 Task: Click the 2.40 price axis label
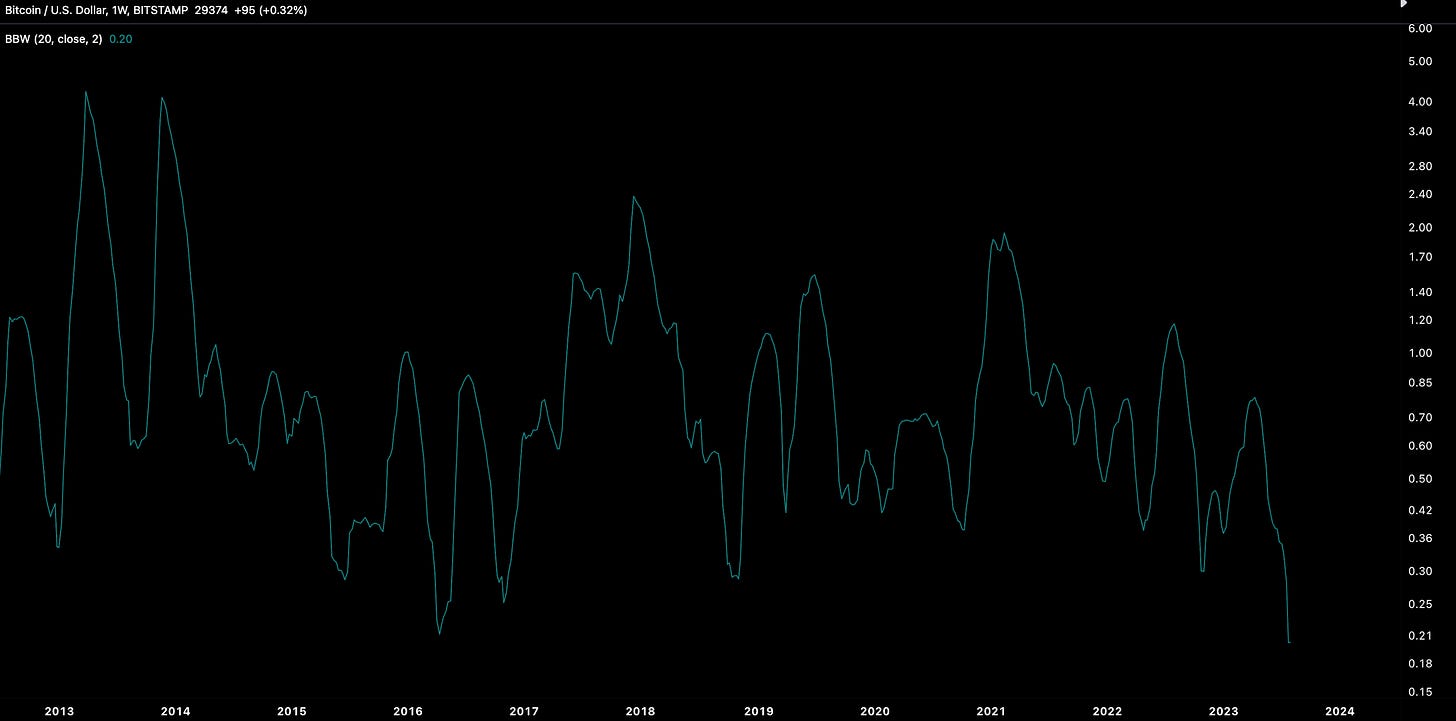[1420, 194]
